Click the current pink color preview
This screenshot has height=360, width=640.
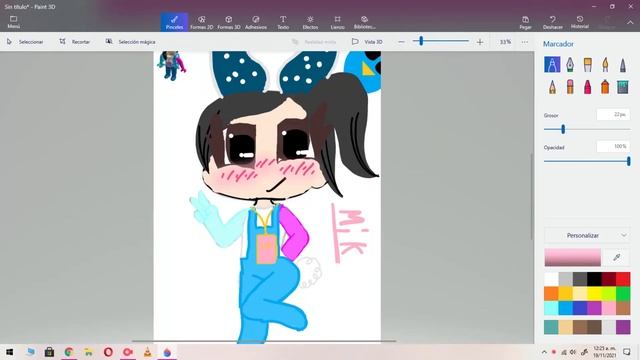tap(572, 258)
